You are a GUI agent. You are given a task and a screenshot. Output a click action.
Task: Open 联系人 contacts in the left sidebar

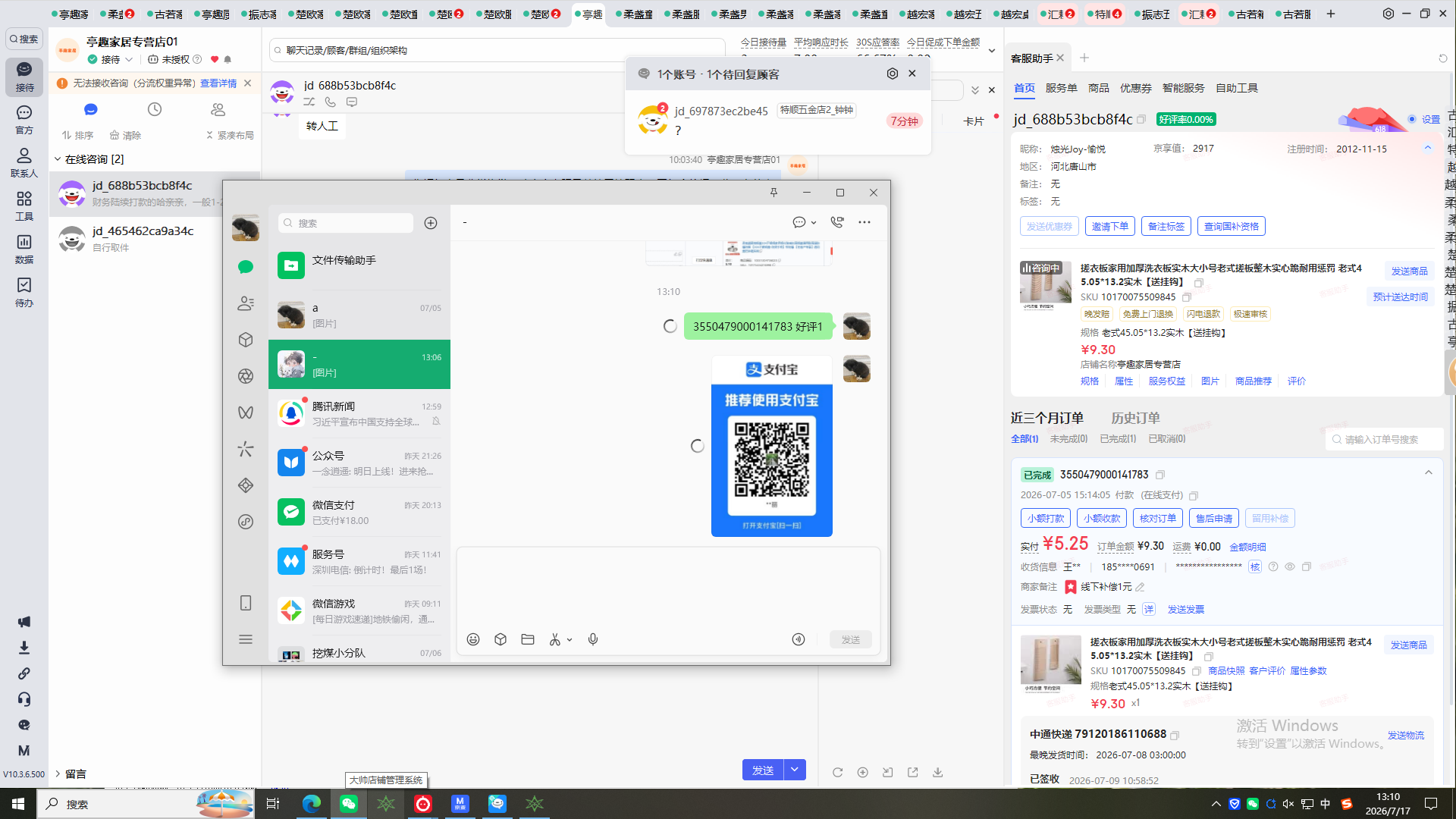[x=24, y=162]
